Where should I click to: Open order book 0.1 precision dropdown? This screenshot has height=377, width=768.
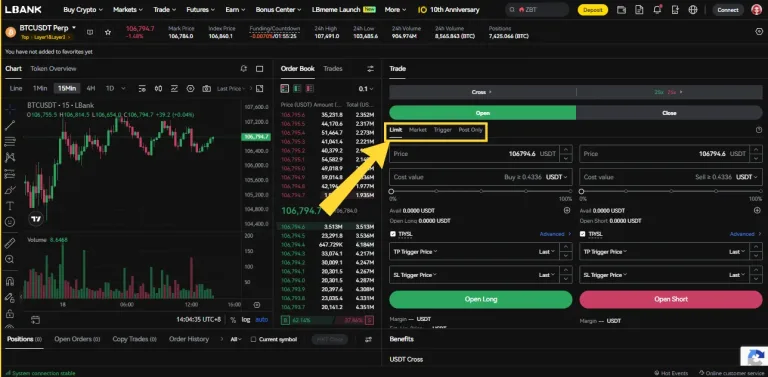(x=366, y=89)
